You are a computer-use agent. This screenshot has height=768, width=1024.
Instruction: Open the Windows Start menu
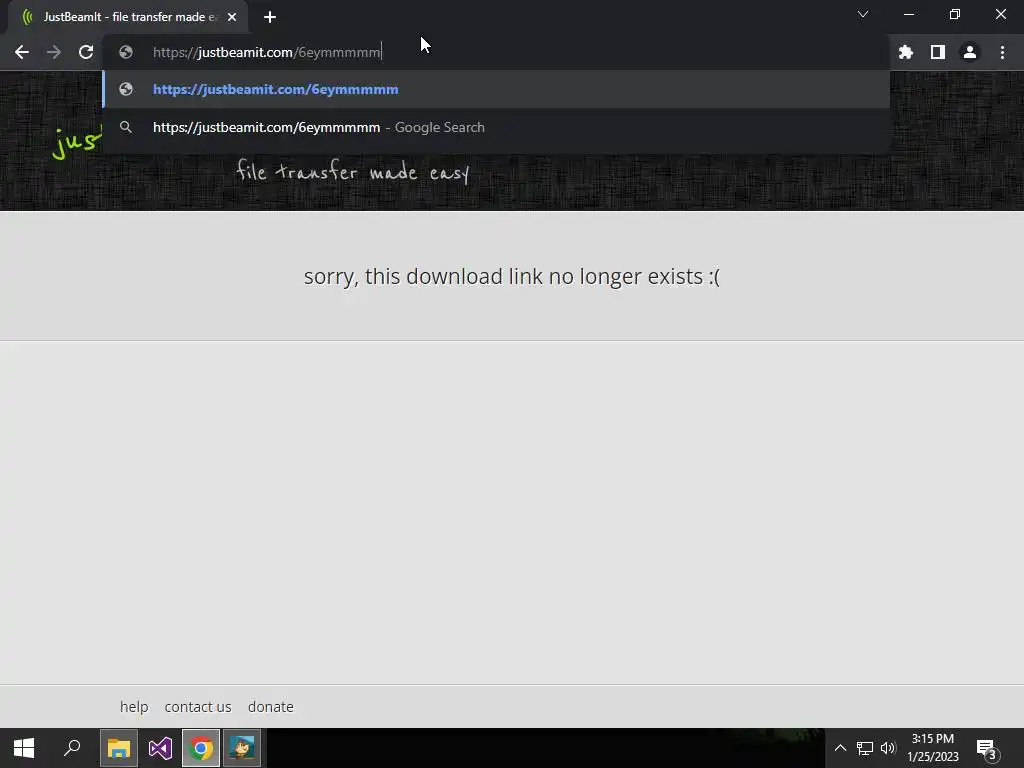pyautogui.click(x=24, y=748)
